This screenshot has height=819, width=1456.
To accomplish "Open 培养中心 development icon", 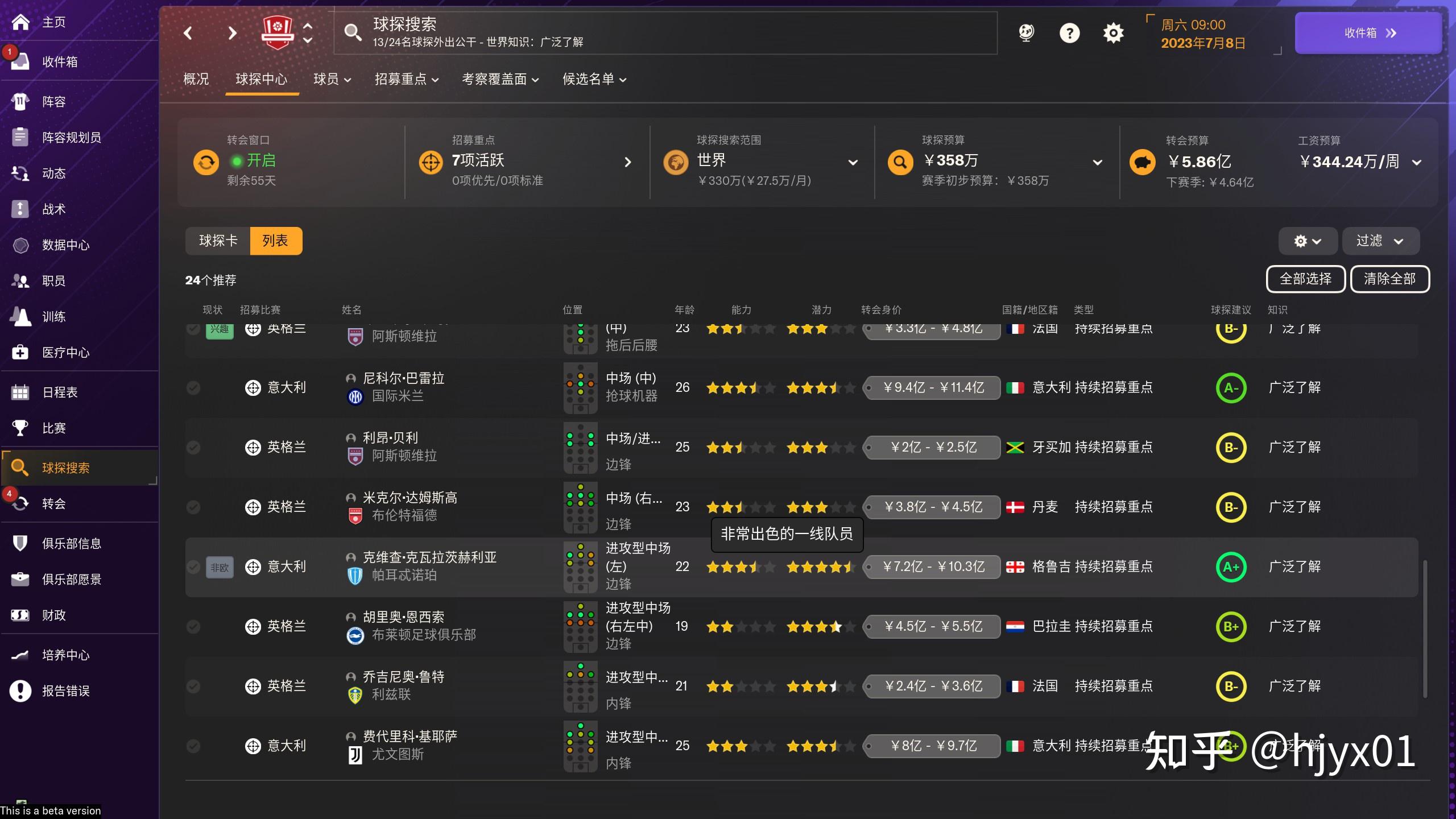I will [x=20, y=655].
